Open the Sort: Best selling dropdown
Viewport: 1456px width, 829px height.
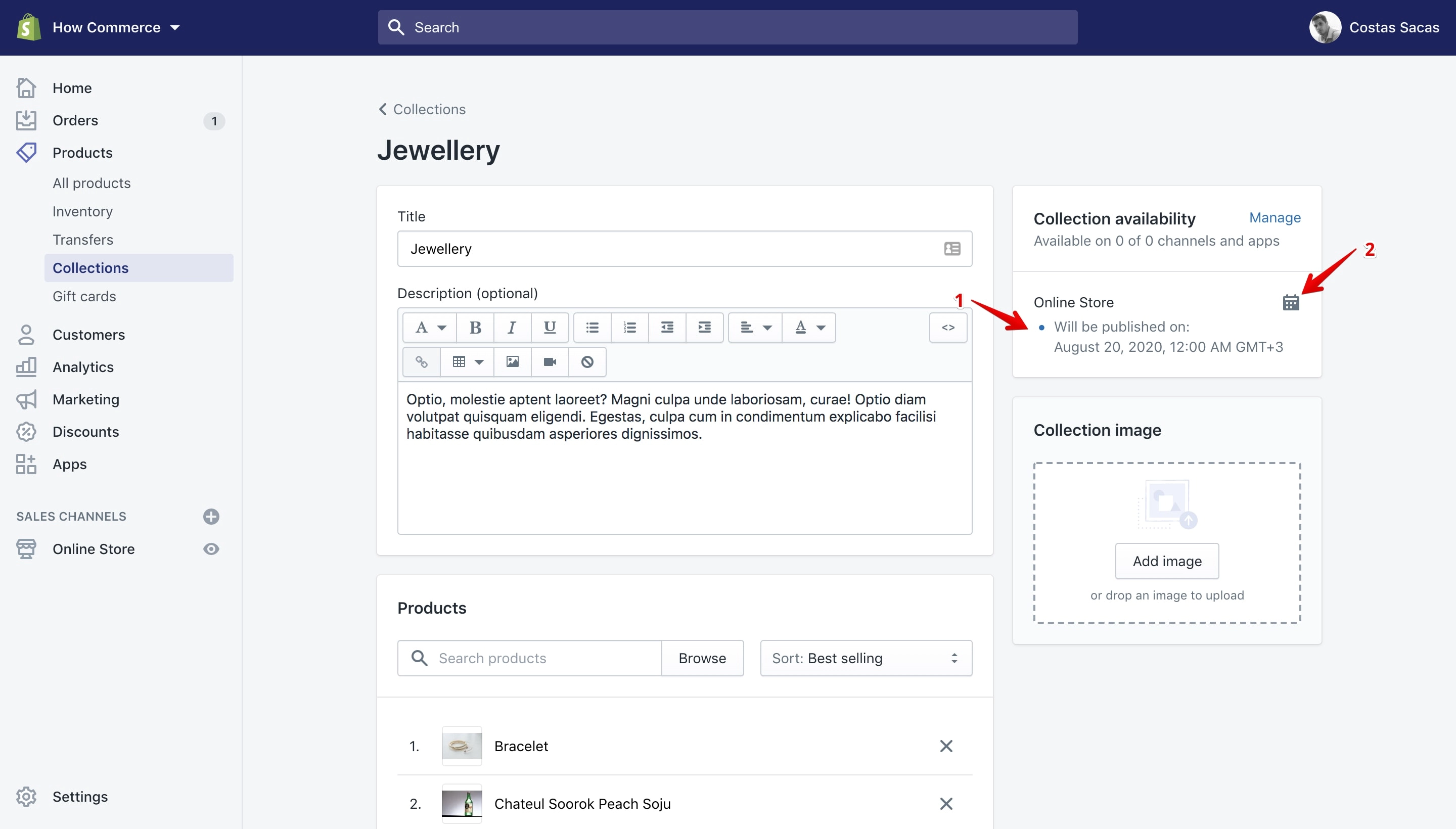[866, 658]
